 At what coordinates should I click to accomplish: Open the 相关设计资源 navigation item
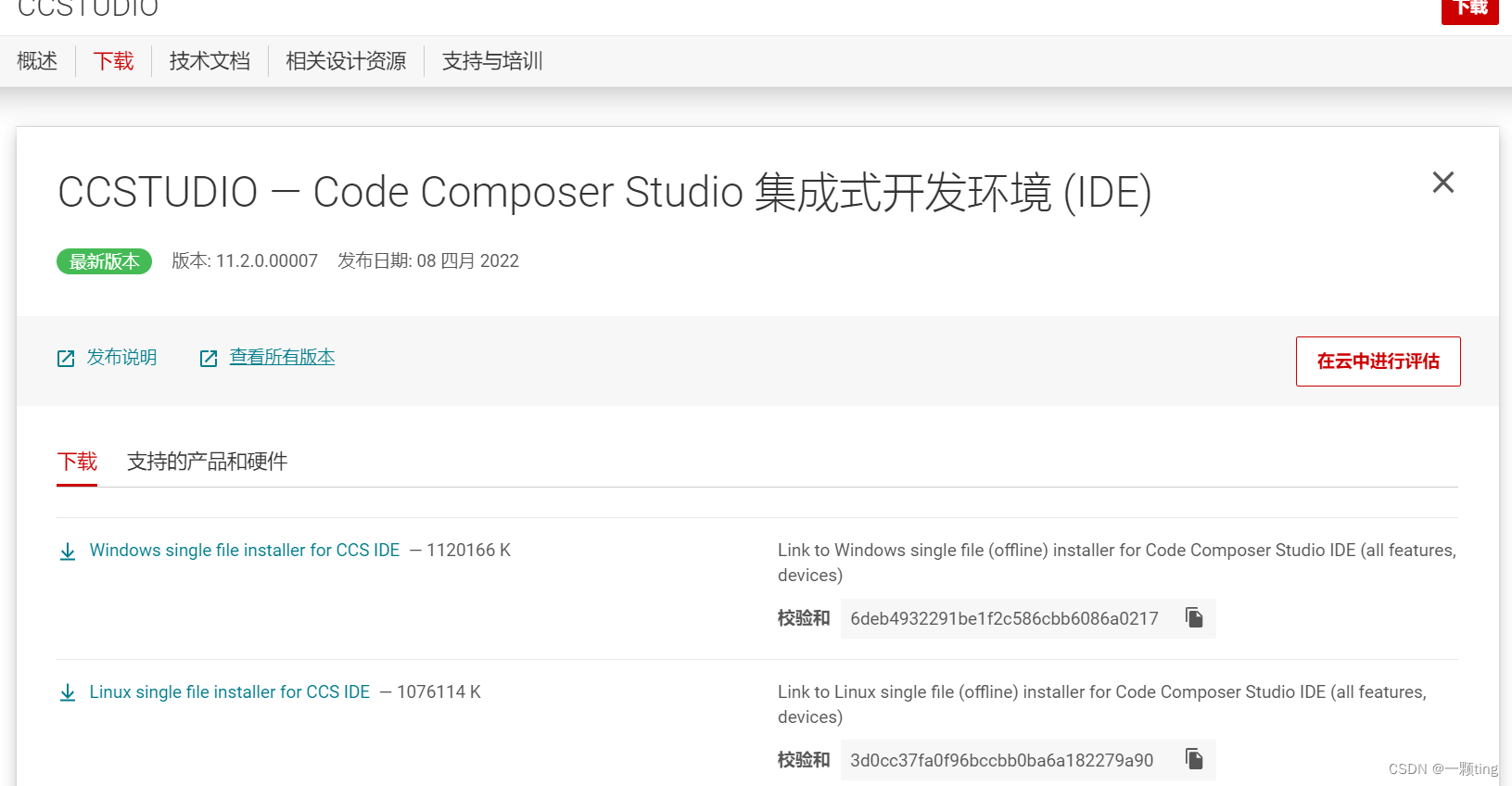point(345,60)
